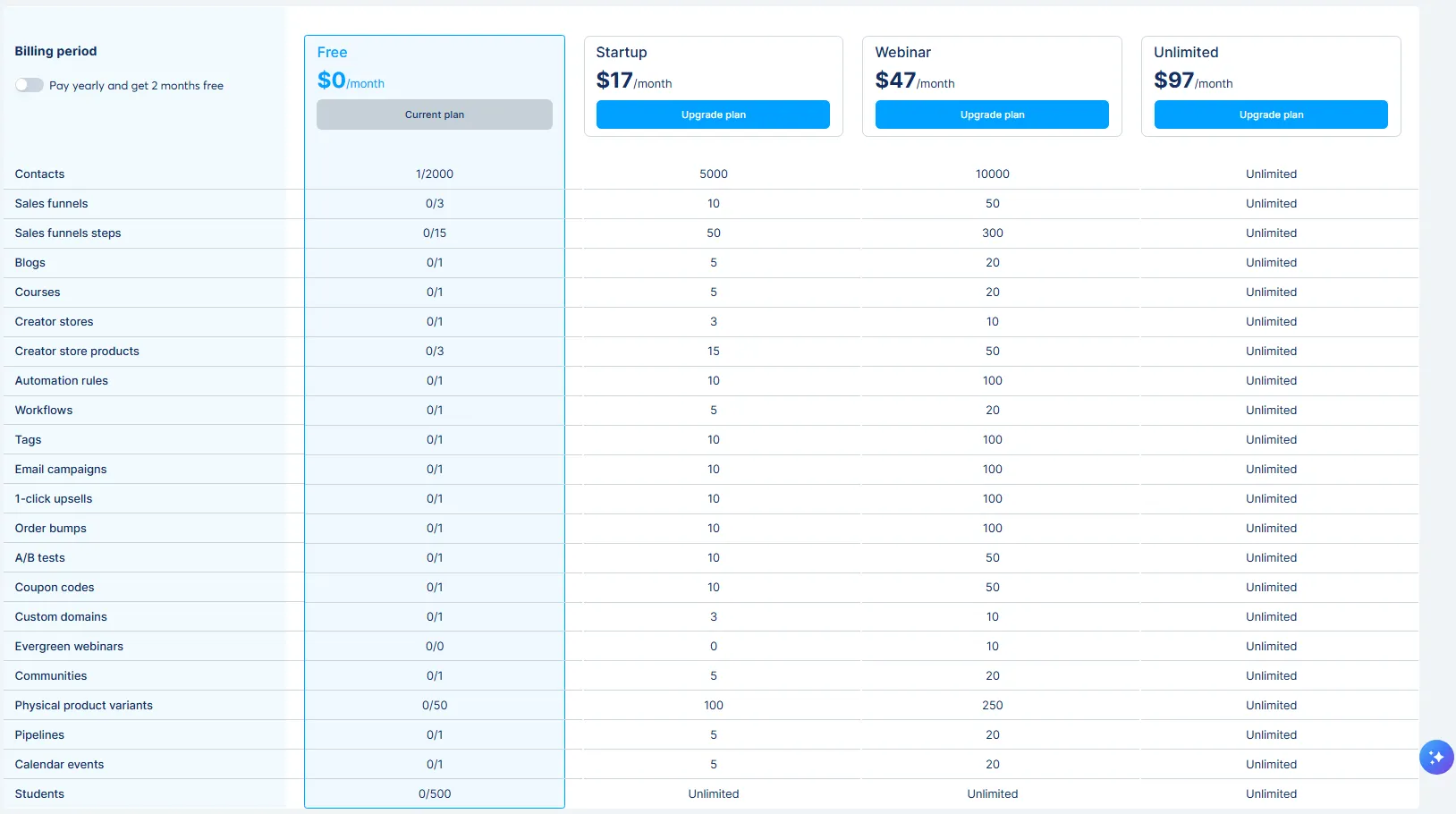Image resolution: width=1456 pixels, height=814 pixels.
Task: Toggle the yearly billing switch
Action: 30,85
